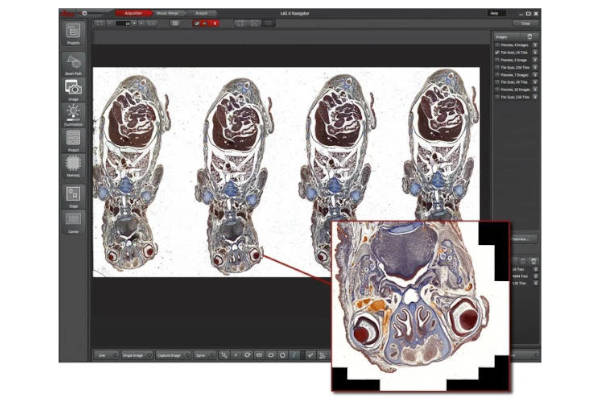Screen dimensions: 600x400
Task: Click the Image camera icon in sidebar
Action: (x=74, y=88)
